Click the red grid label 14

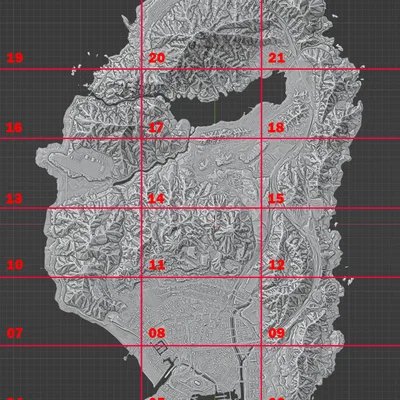(156, 199)
